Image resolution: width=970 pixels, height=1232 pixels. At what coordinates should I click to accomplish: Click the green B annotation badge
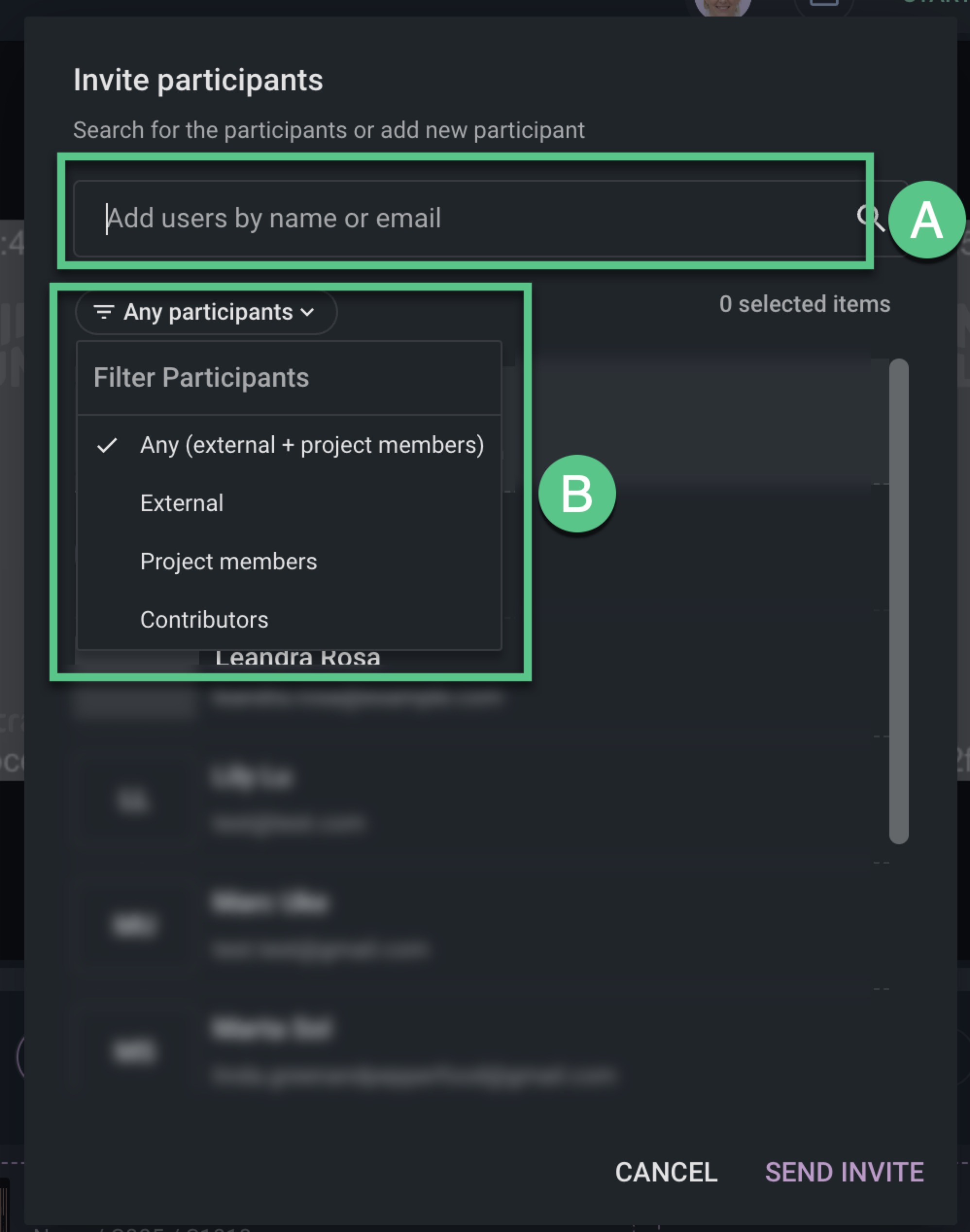point(577,494)
